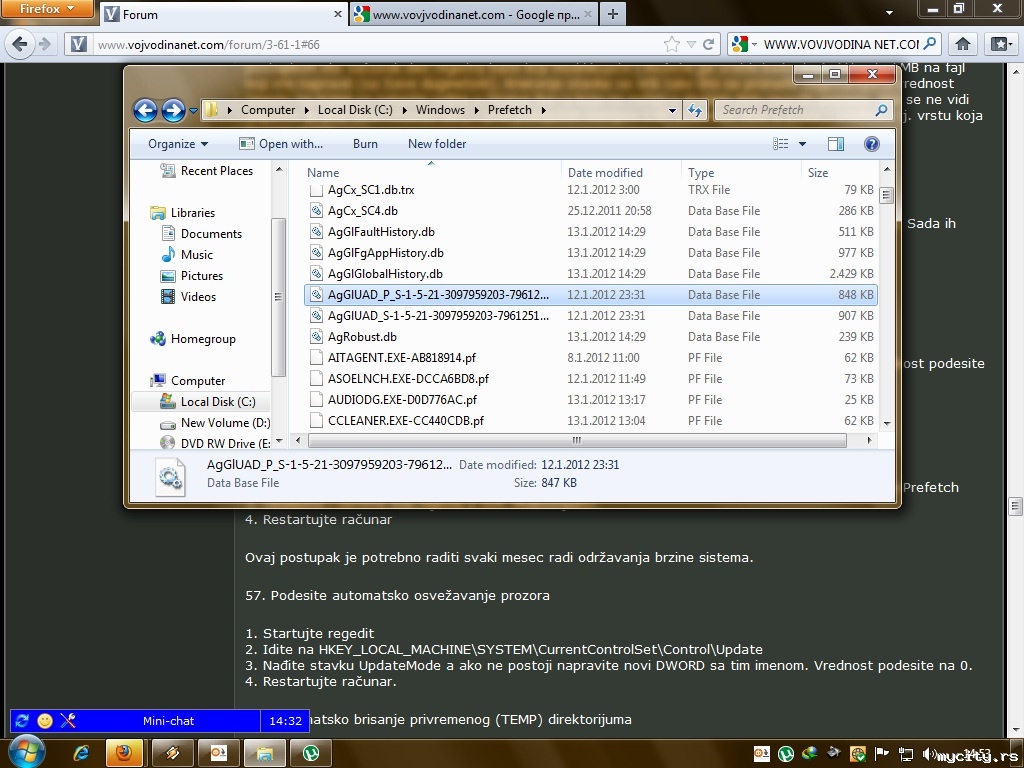Click Computer in the breadcrumb path
The image size is (1024, 768).
point(268,110)
